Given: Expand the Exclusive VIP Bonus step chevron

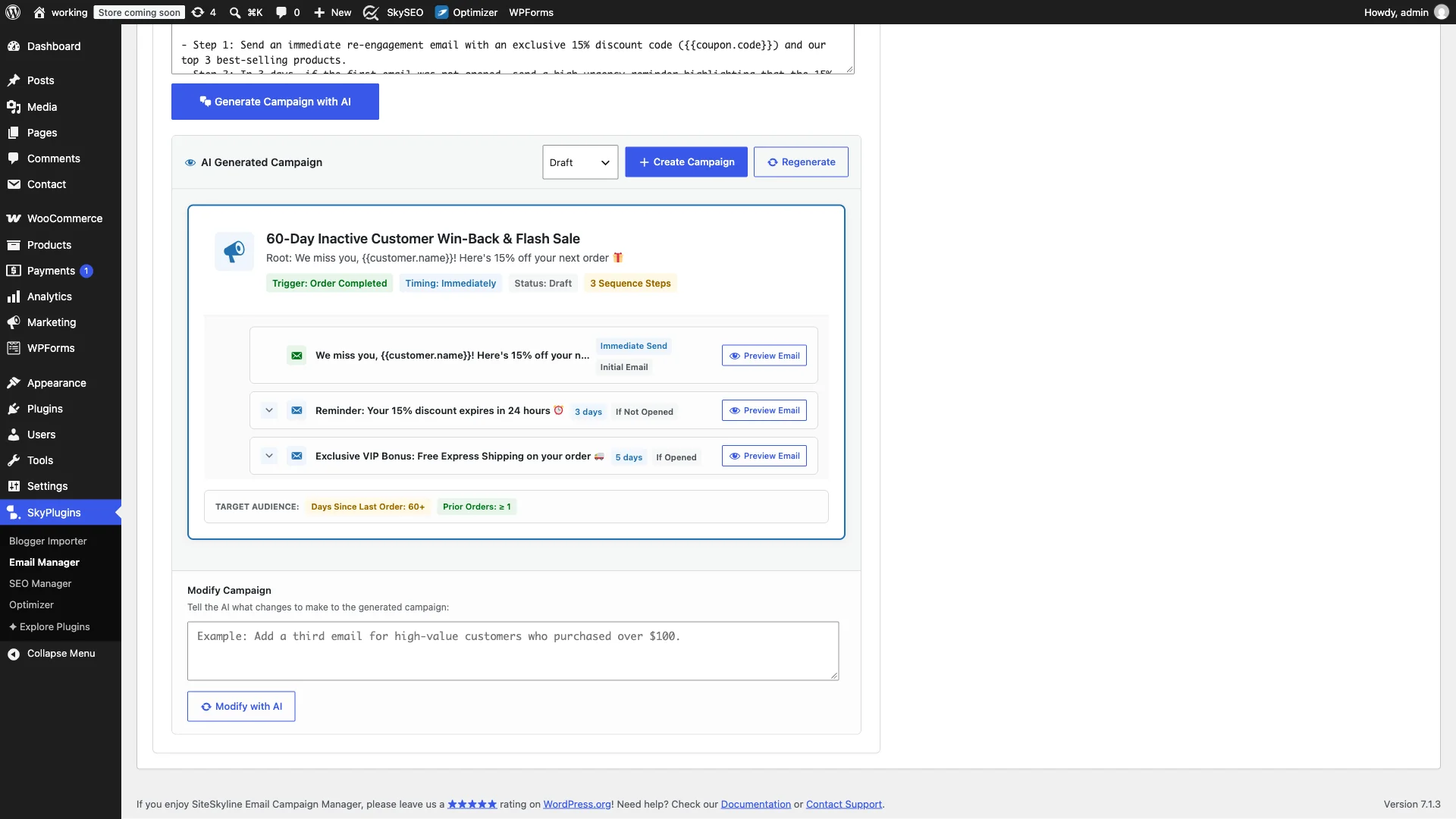Looking at the screenshot, I should pos(268,456).
